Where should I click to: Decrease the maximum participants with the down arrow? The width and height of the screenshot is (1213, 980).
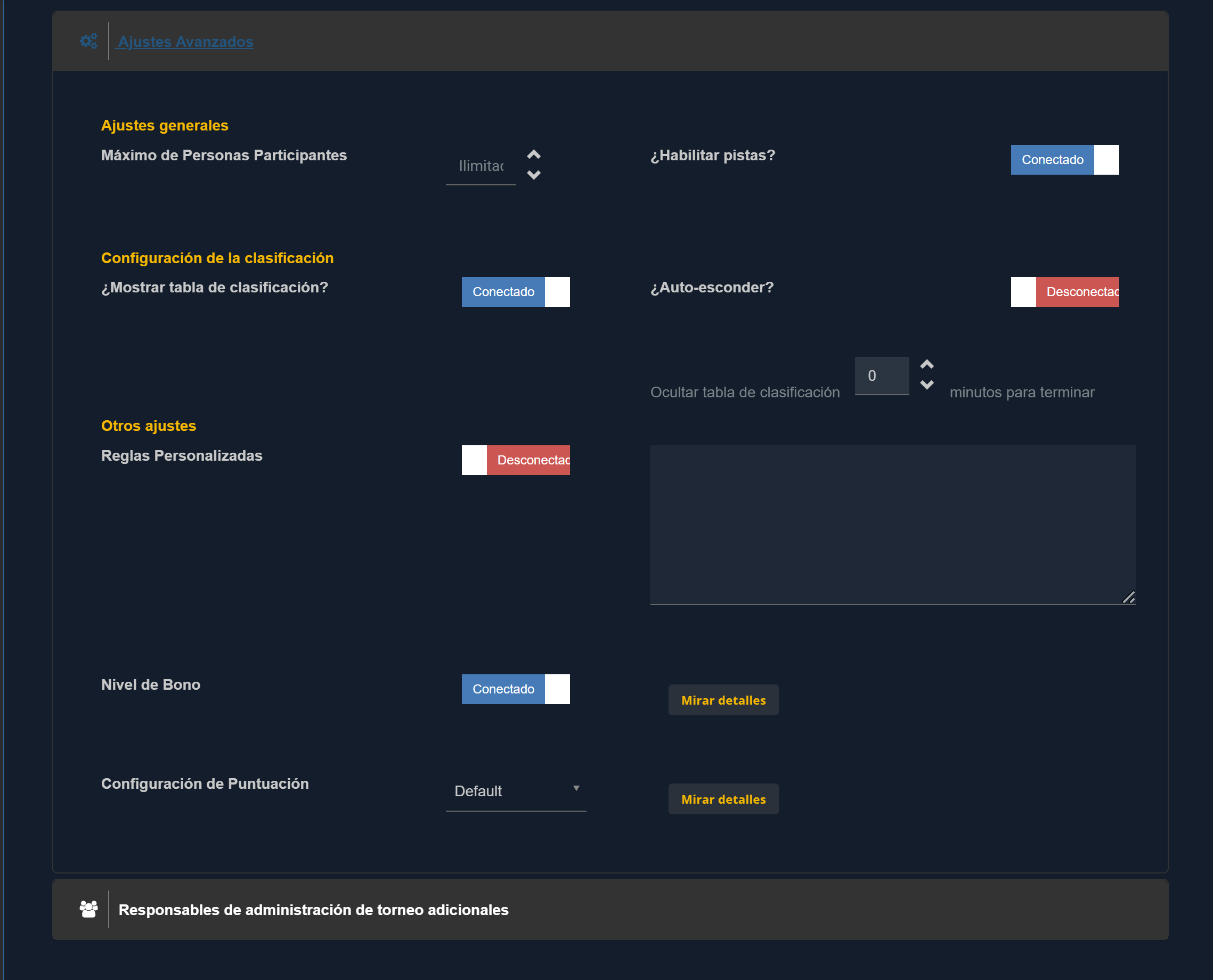tap(534, 175)
